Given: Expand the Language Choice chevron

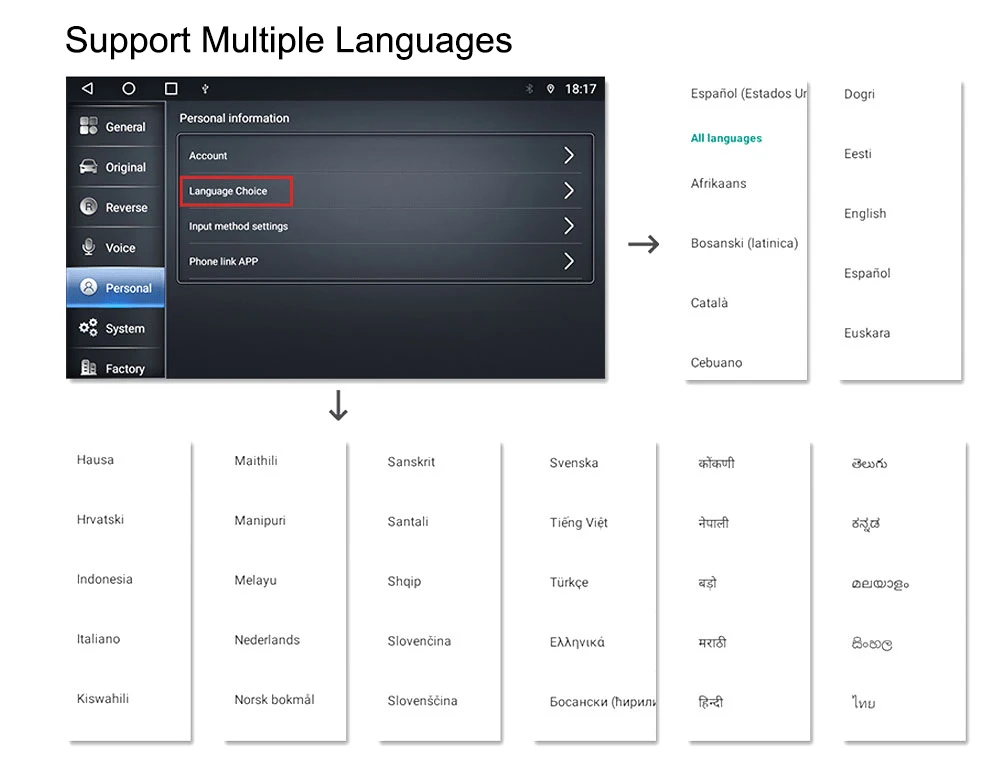Looking at the screenshot, I should pyautogui.click(x=569, y=190).
